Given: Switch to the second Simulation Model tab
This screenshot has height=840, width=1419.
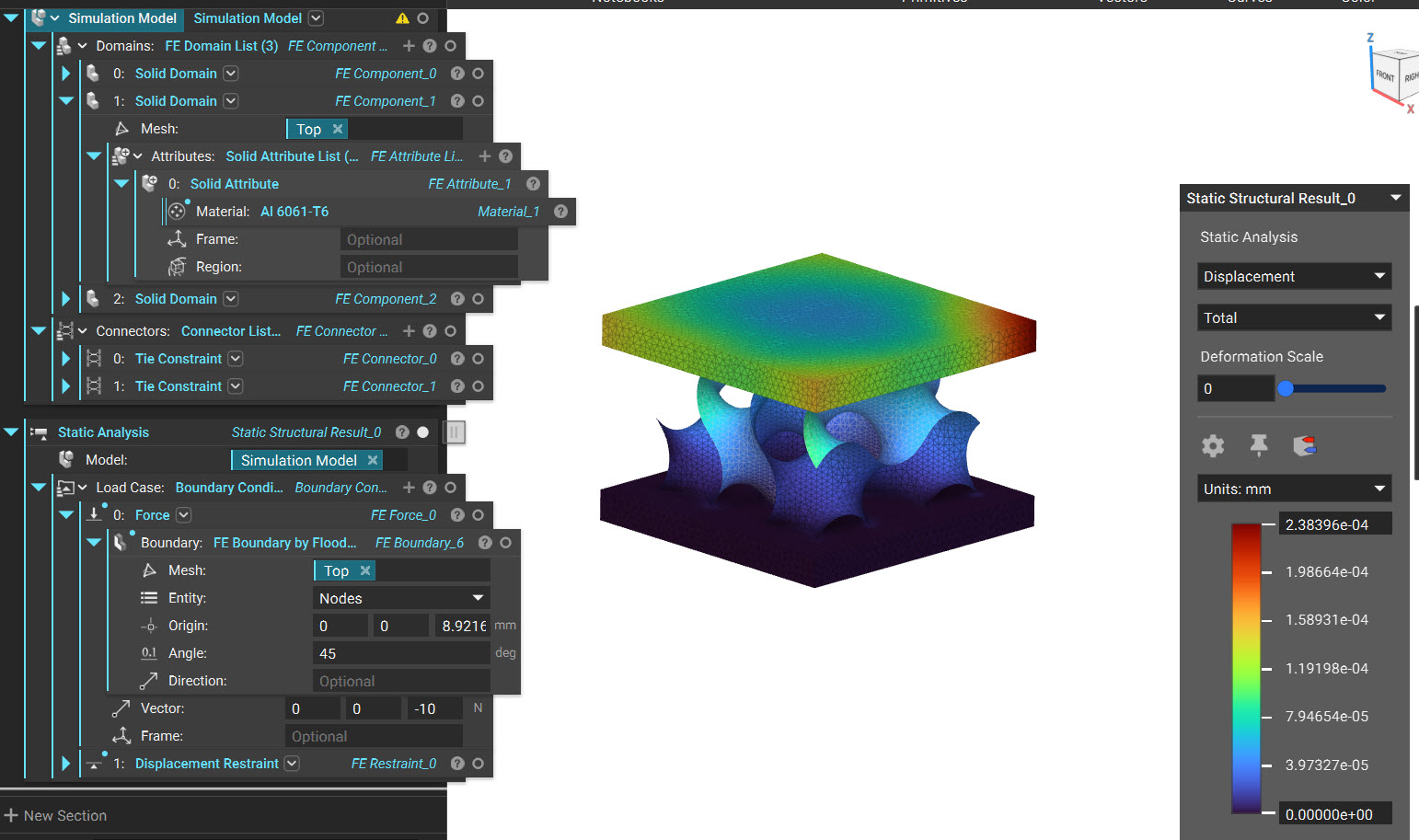Looking at the screenshot, I should tap(248, 18).
